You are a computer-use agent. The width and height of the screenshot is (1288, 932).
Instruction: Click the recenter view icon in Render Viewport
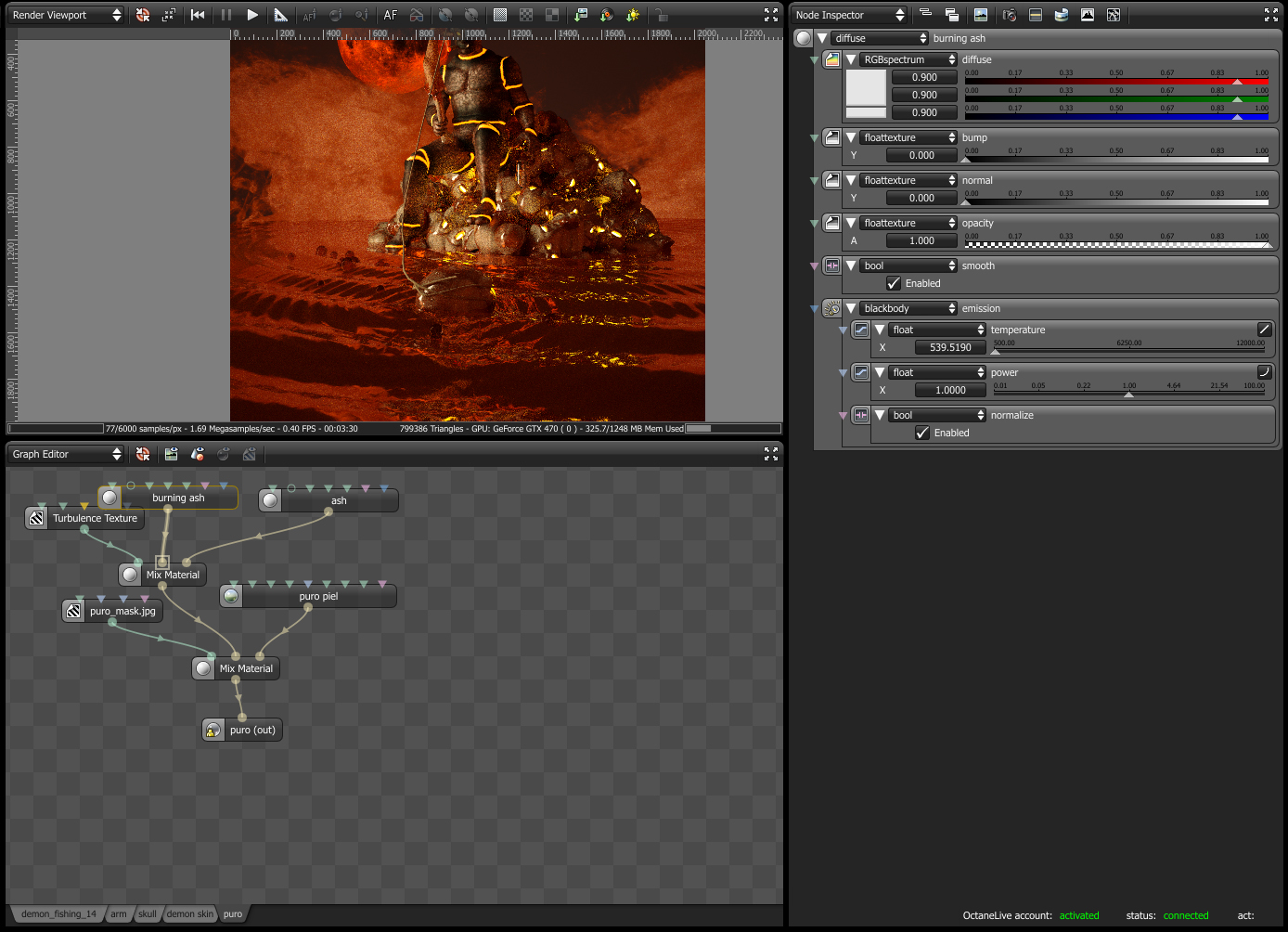[x=143, y=15]
